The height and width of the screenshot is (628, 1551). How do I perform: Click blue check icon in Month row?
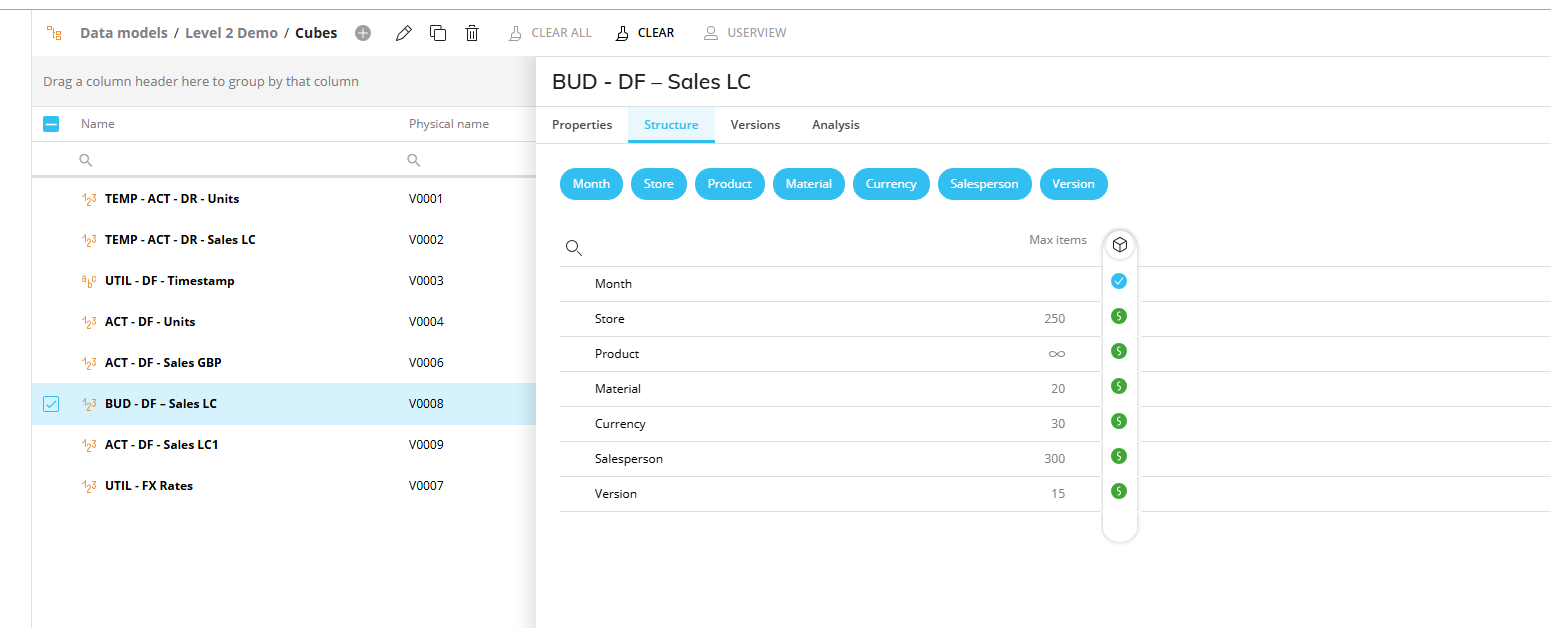[1119, 281]
